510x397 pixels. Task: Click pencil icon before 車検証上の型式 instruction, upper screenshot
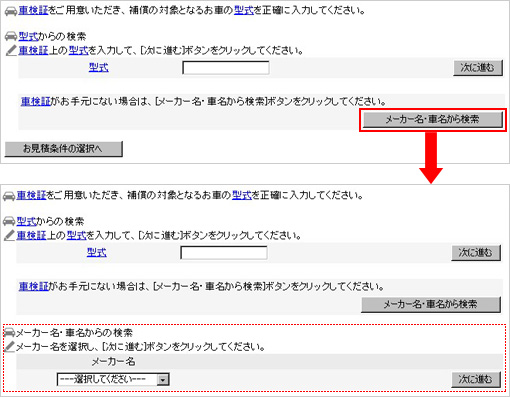(11, 50)
